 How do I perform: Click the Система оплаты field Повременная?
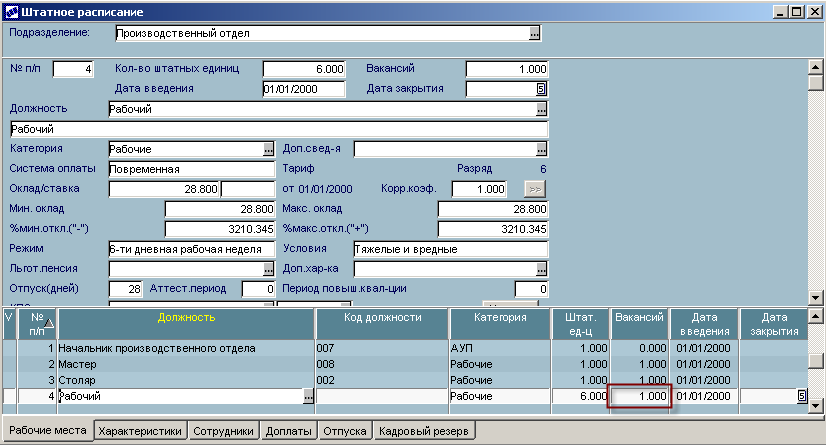[192, 169]
